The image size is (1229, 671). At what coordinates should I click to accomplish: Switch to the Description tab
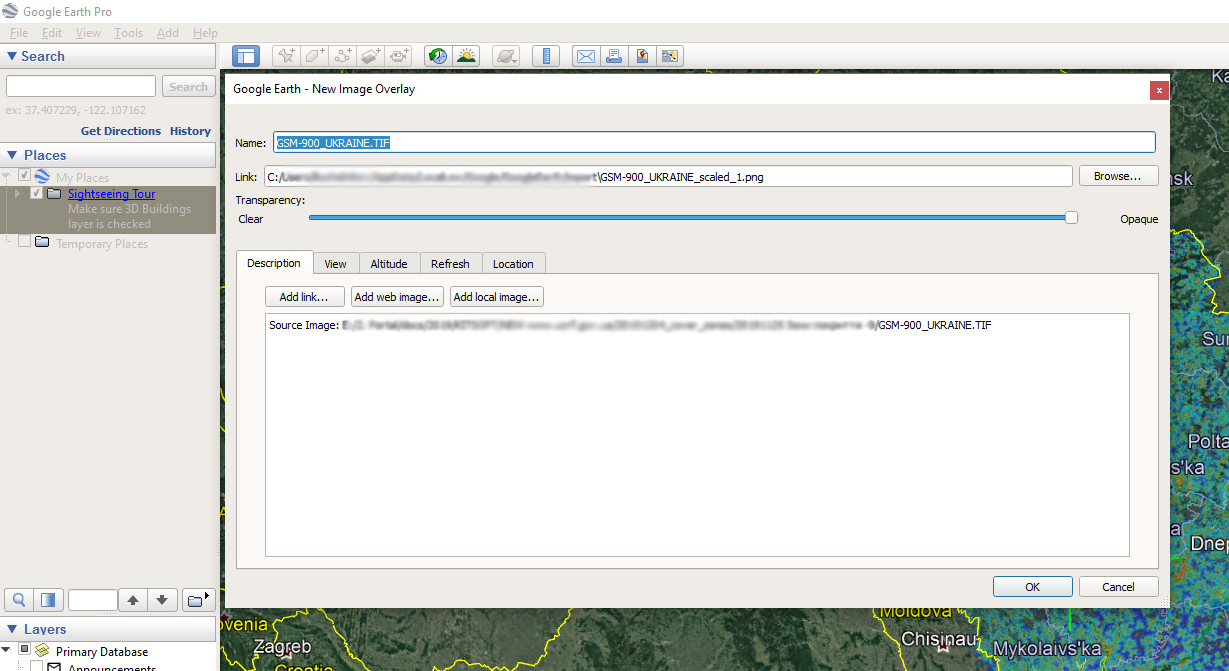click(274, 263)
